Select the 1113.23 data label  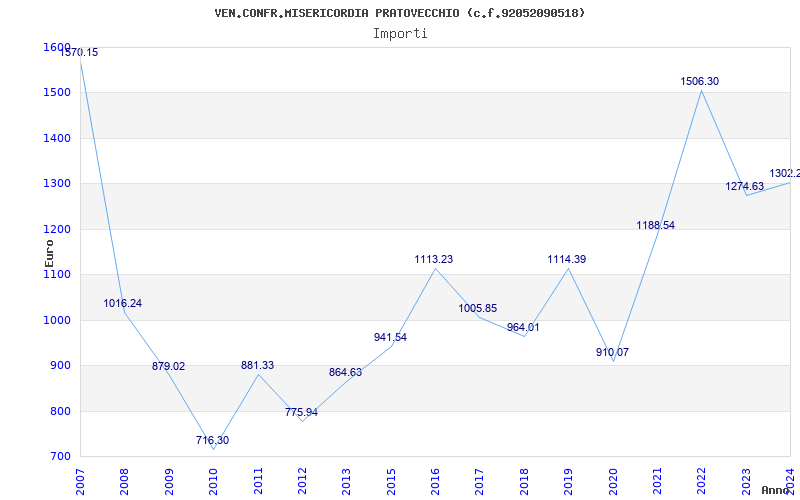tap(434, 259)
